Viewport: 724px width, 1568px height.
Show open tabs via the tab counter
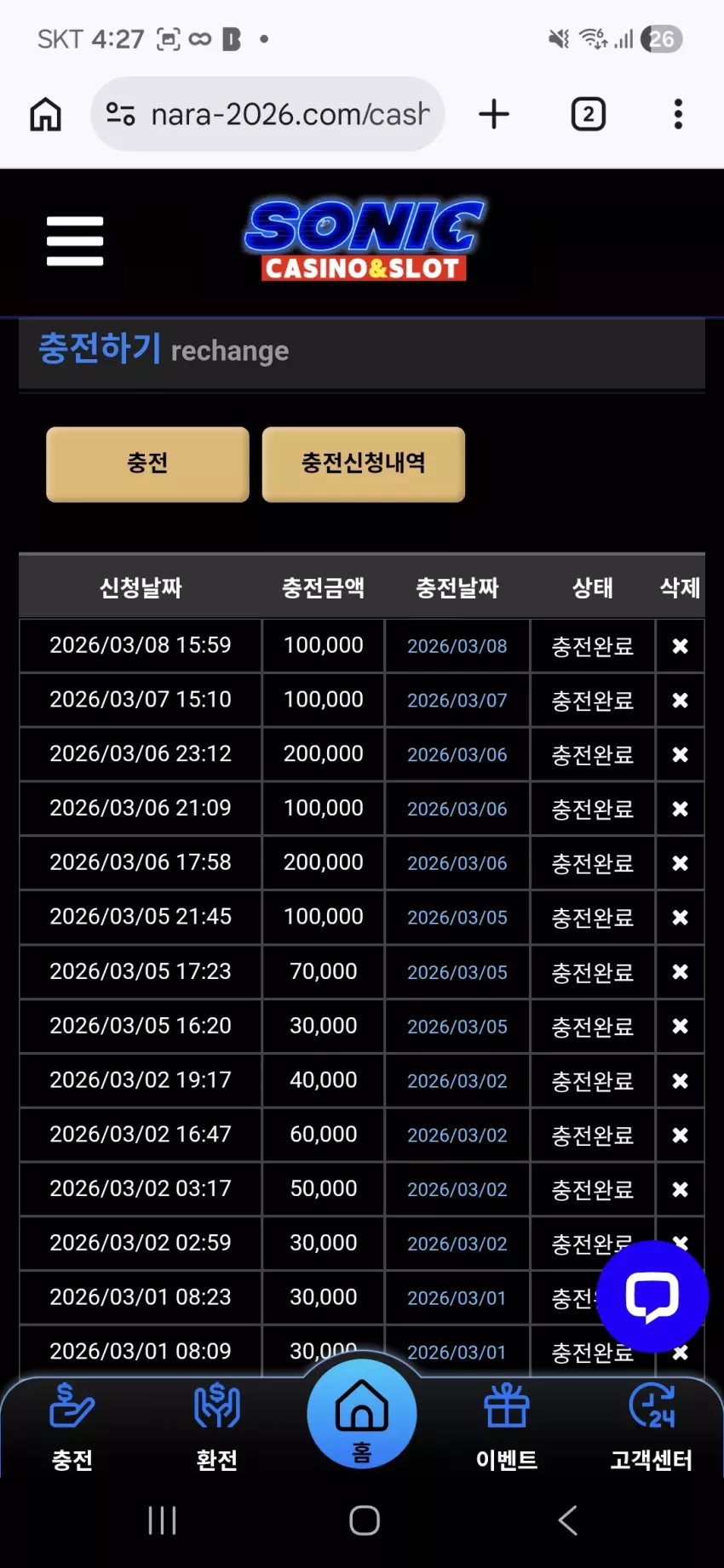588,114
